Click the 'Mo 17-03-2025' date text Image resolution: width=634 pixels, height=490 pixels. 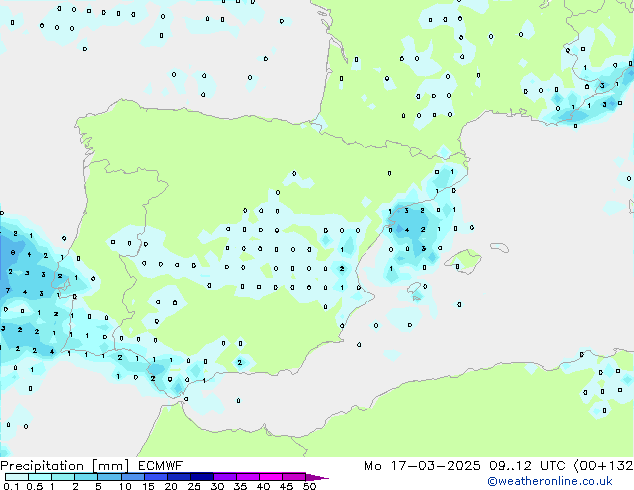[422, 466]
